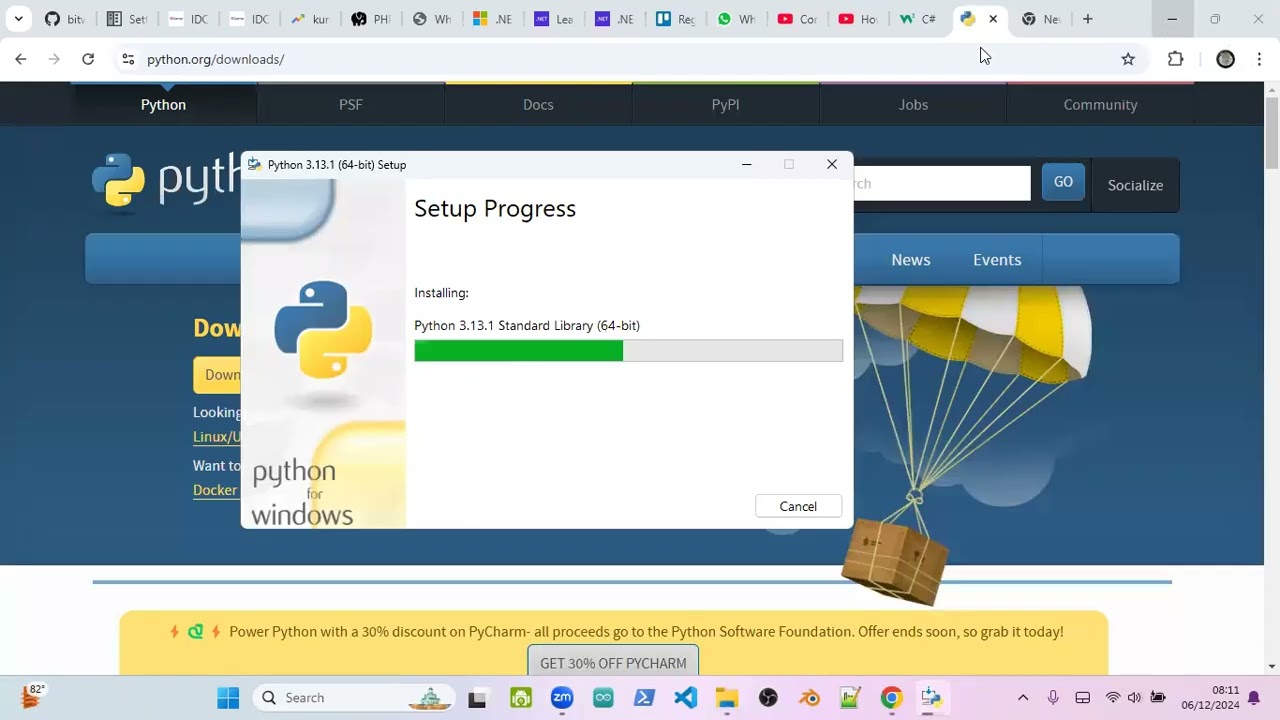Viewport: 1280px width, 720px height.
Task: Select the Python installer taskbar icon
Action: pos(932,698)
